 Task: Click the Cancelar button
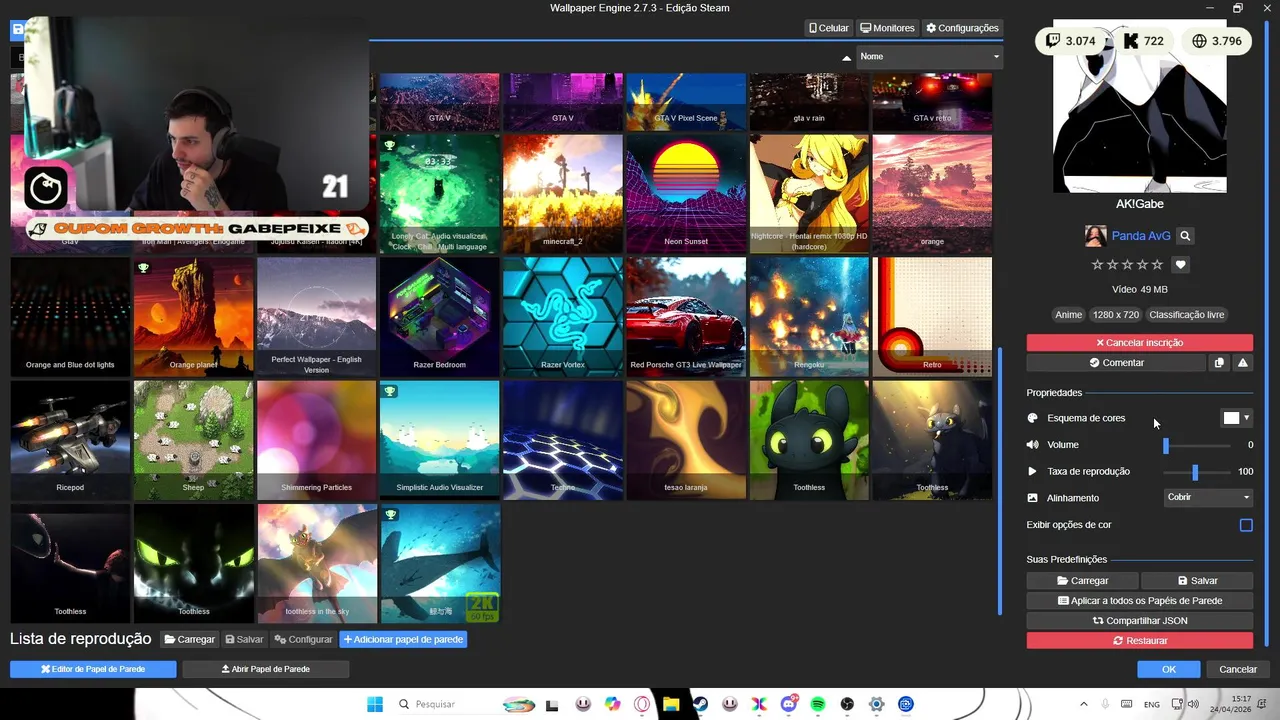[1238, 669]
